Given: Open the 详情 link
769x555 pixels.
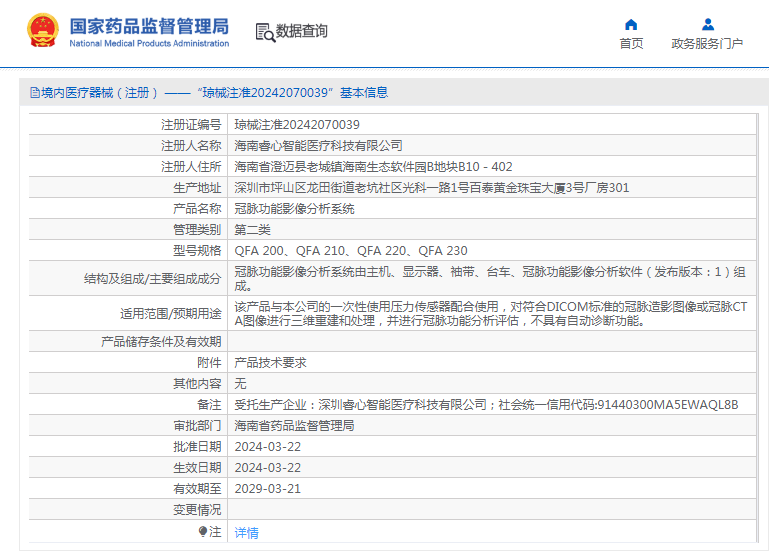Looking at the screenshot, I should 246,532.
